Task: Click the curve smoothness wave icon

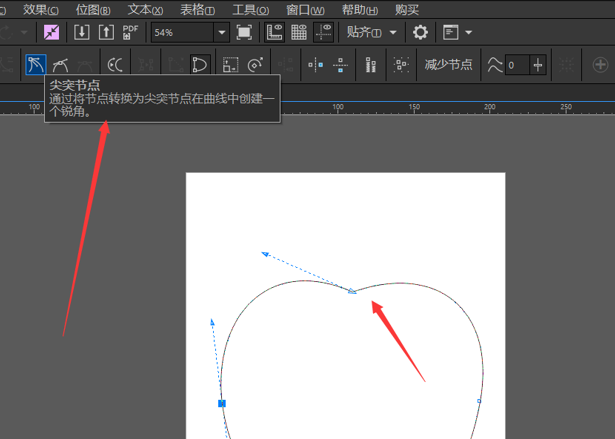Action: point(495,65)
